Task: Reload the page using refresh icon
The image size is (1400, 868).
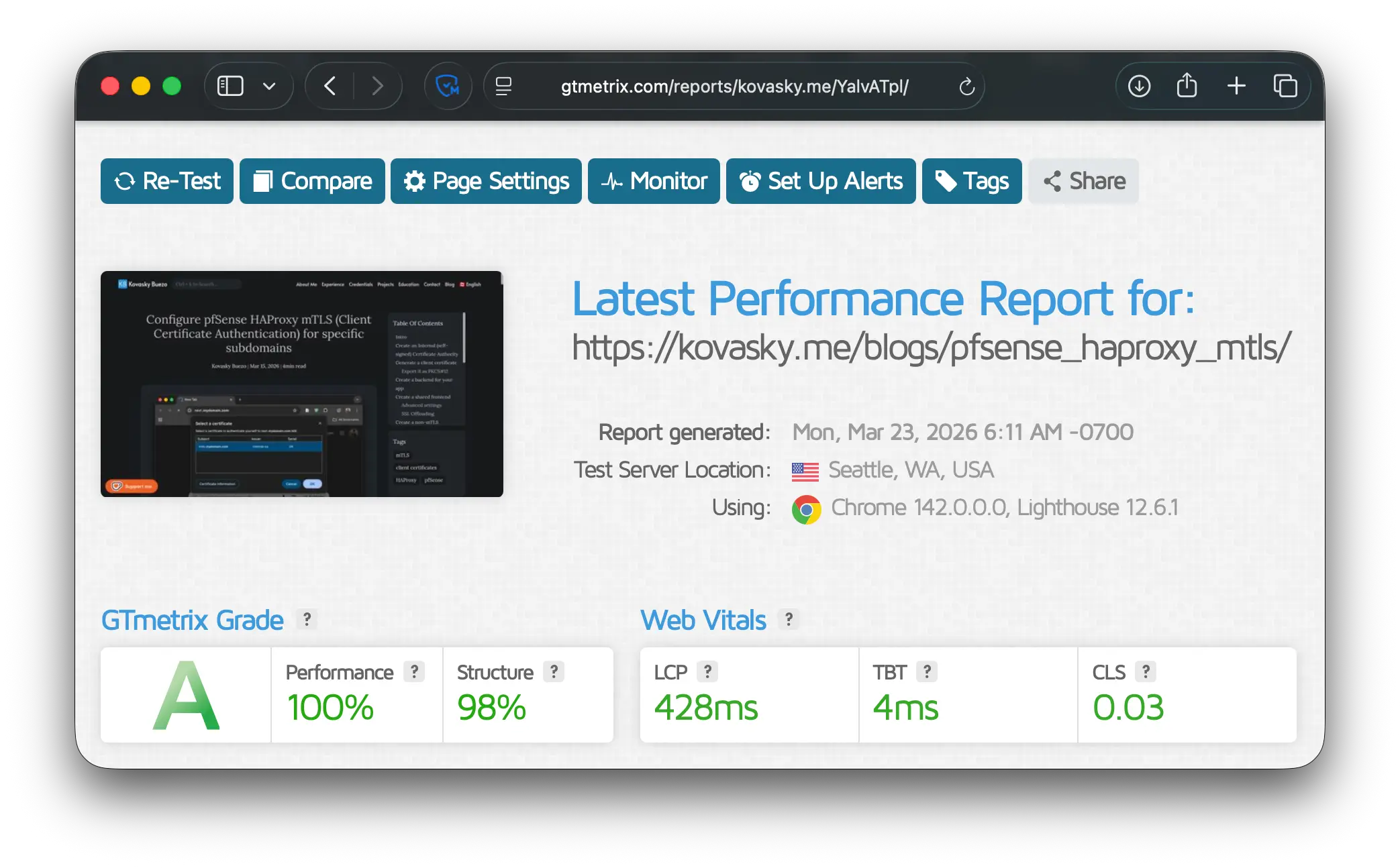Action: tap(966, 86)
